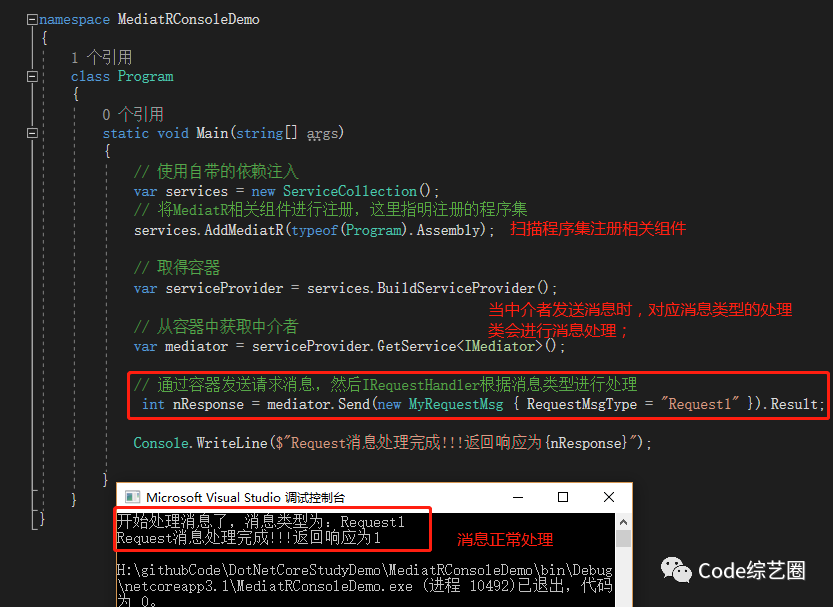Maximize the debug console window

click(563, 497)
